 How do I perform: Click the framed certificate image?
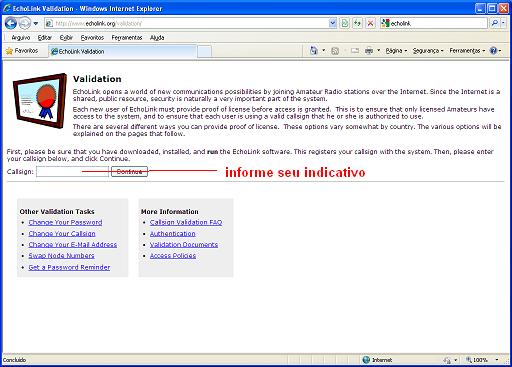click(x=40, y=101)
